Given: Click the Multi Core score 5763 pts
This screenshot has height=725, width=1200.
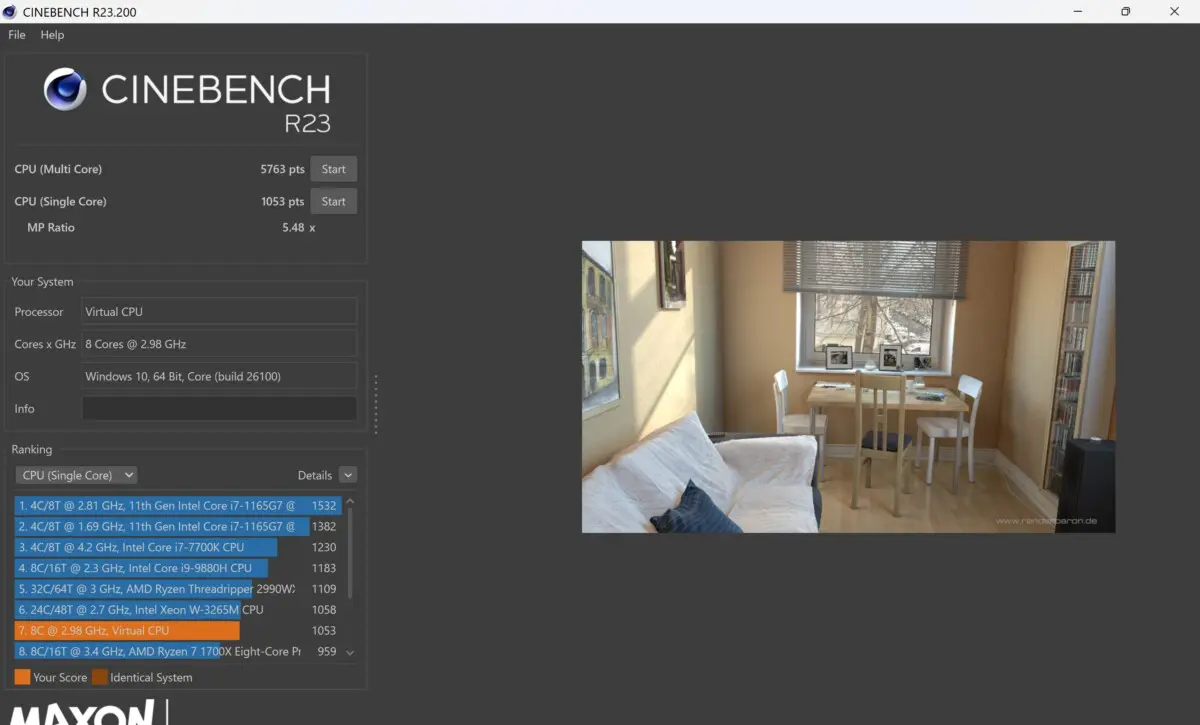Looking at the screenshot, I should tap(282, 170).
